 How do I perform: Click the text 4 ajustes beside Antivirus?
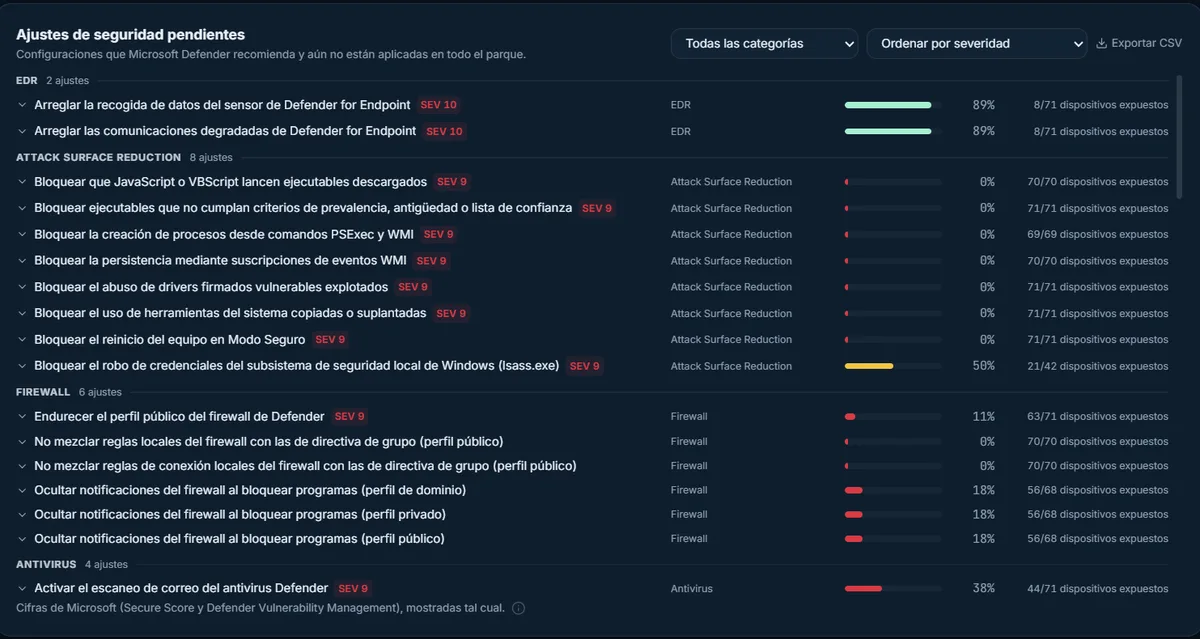[x=106, y=564]
